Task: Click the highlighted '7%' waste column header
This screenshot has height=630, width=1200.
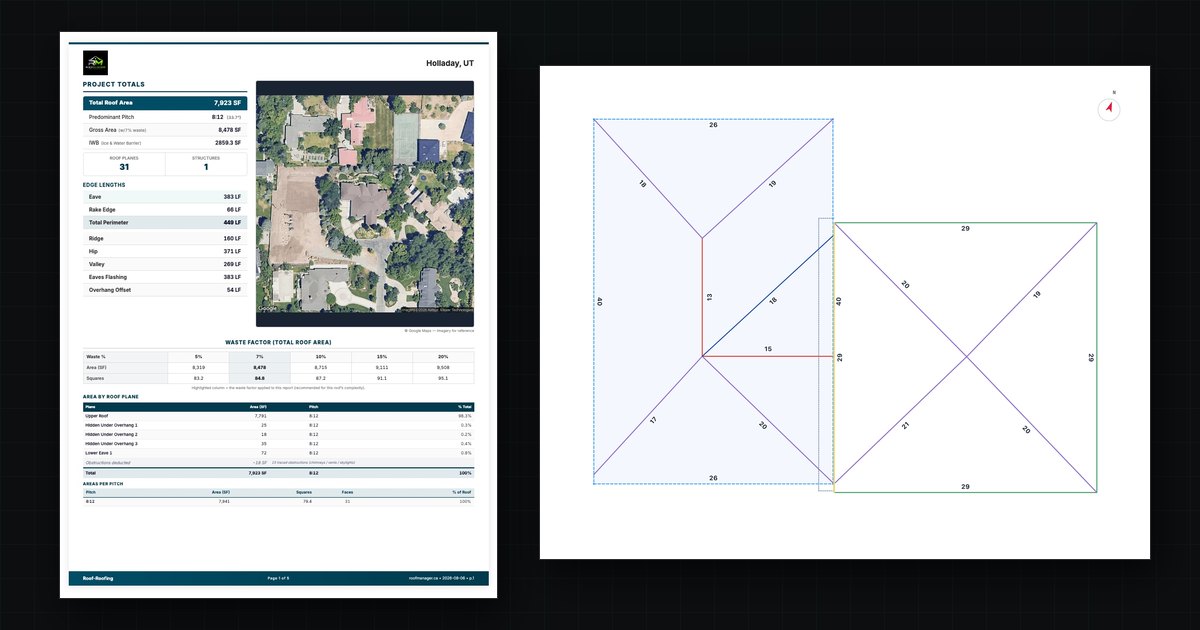Action: (x=260, y=356)
